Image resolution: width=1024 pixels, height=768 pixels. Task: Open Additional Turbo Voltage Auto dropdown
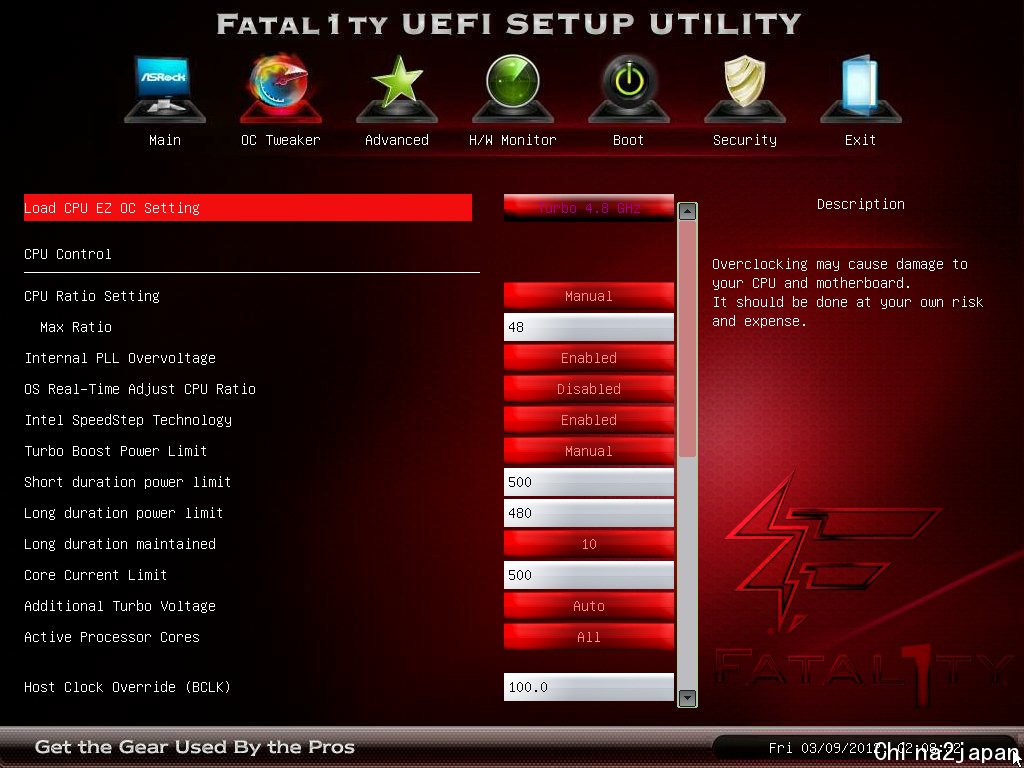588,606
